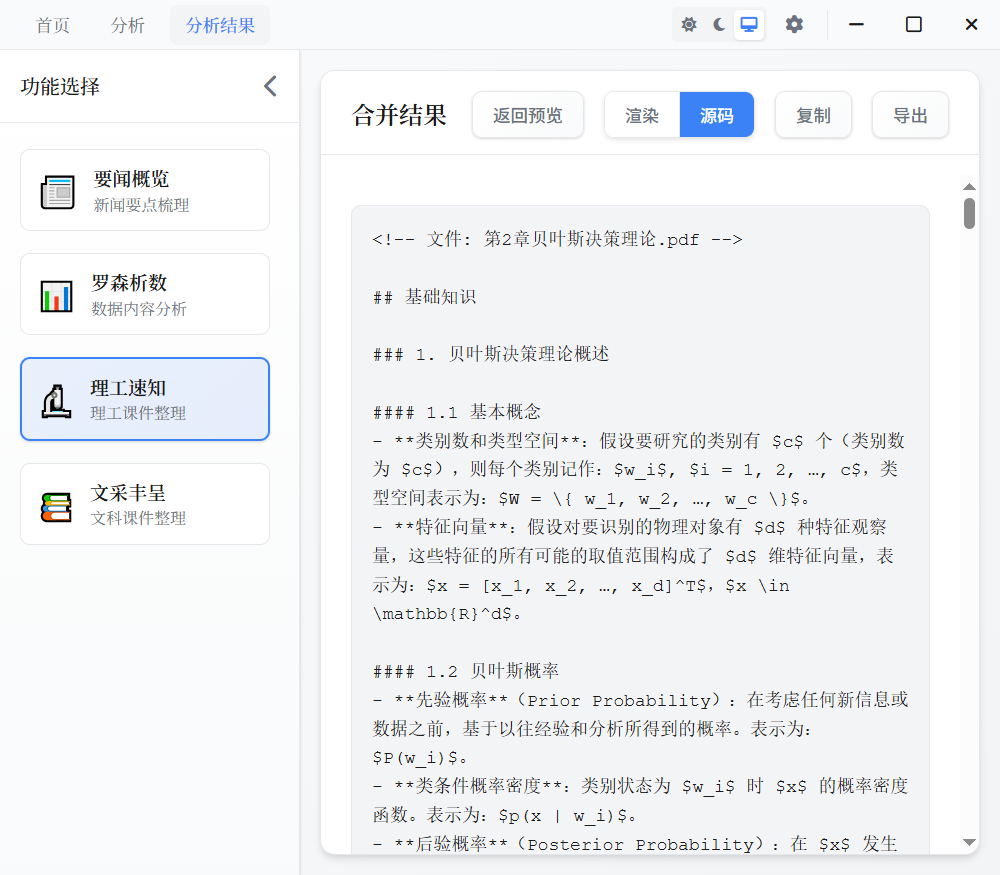Open the 文采丰呈 panel entry
This screenshot has width=1000, height=875.
click(x=145, y=503)
